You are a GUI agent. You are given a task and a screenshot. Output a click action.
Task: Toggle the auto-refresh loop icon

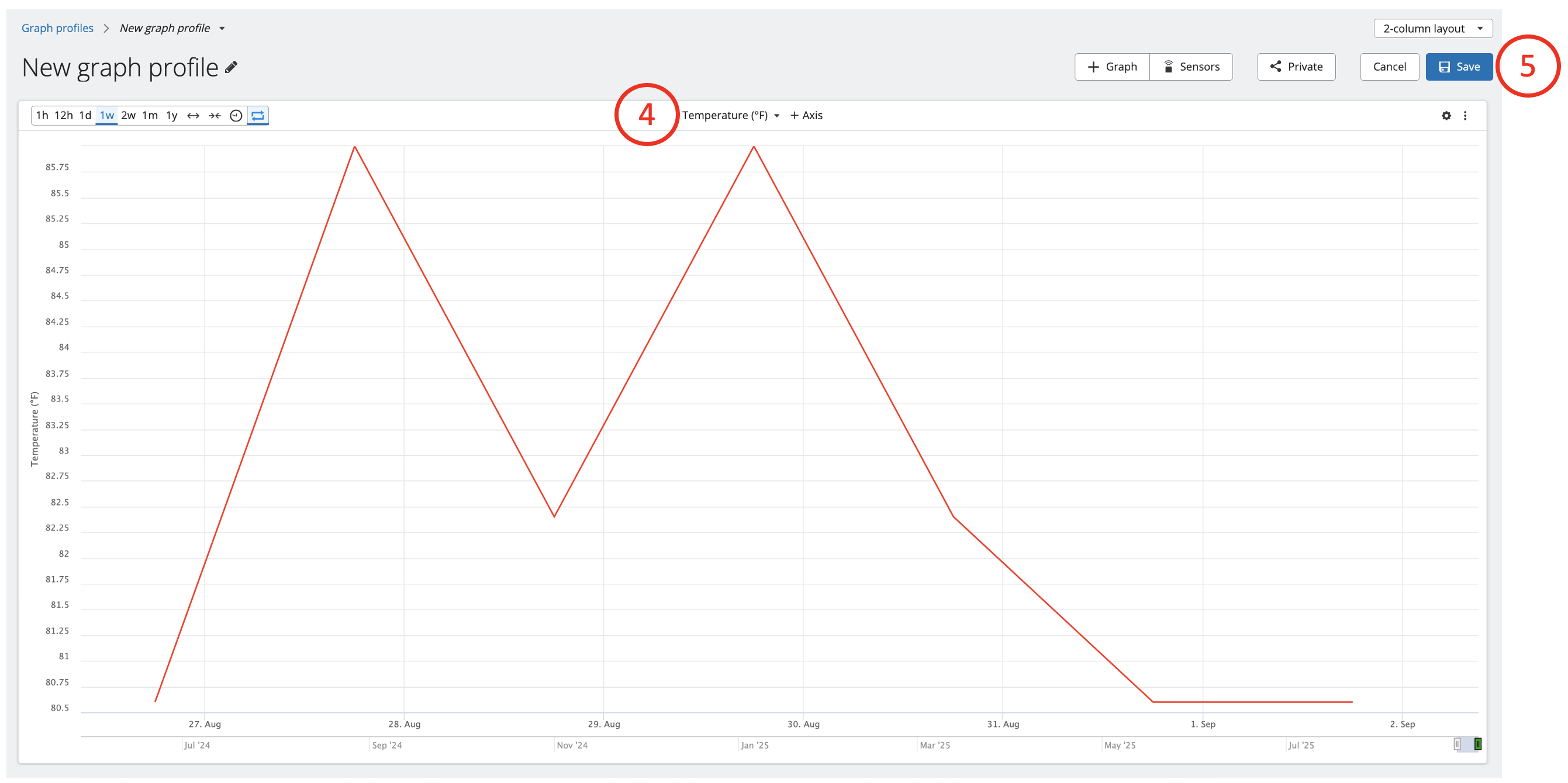pos(258,116)
